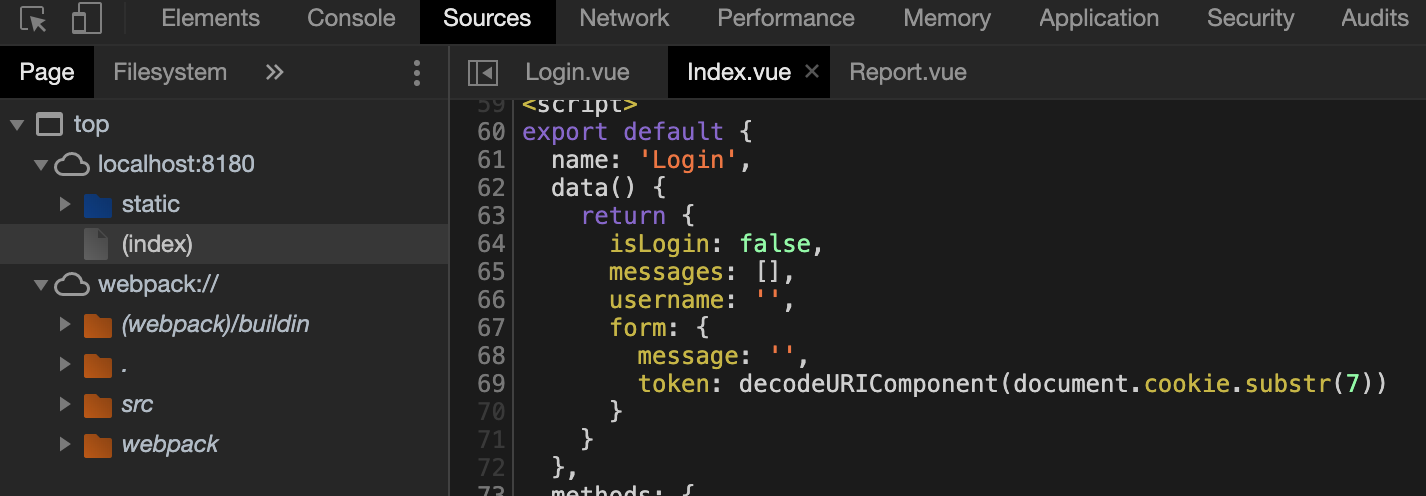Click the webpack:// cloud icon
Viewport: 1426px width, 496px height.
coord(72,285)
